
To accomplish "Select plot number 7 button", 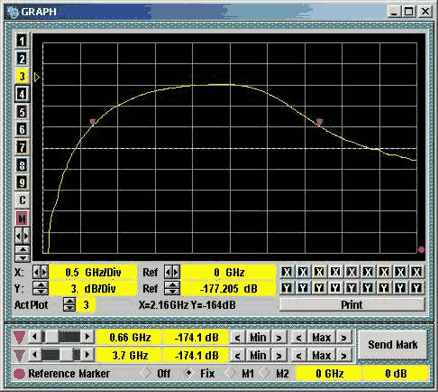I will [x=22, y=147].
